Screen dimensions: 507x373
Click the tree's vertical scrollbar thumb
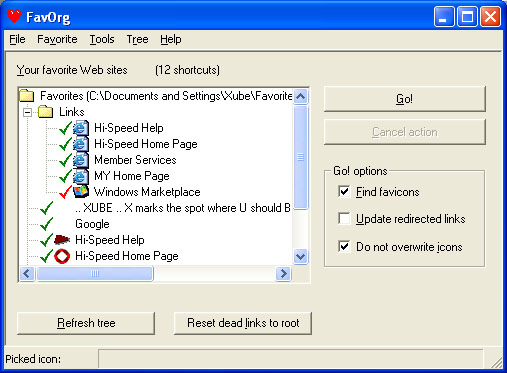pos(301,157)
